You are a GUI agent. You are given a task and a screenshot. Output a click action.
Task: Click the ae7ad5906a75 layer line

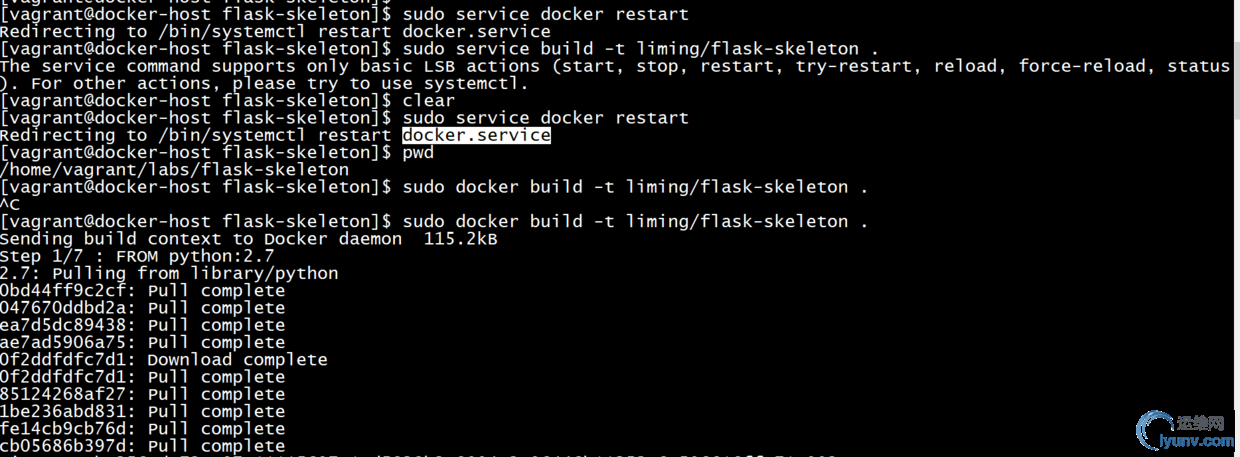143,342
